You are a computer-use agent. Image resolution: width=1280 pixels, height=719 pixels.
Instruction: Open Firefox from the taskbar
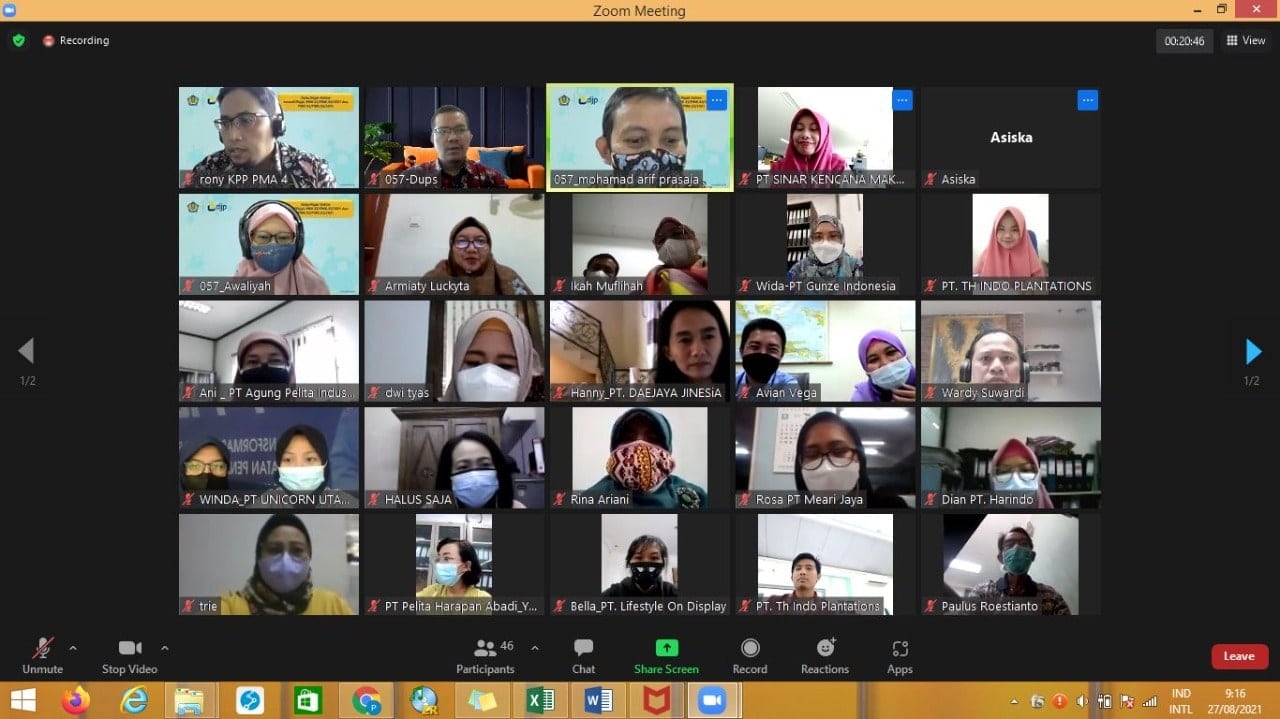(x=76, y=701)
